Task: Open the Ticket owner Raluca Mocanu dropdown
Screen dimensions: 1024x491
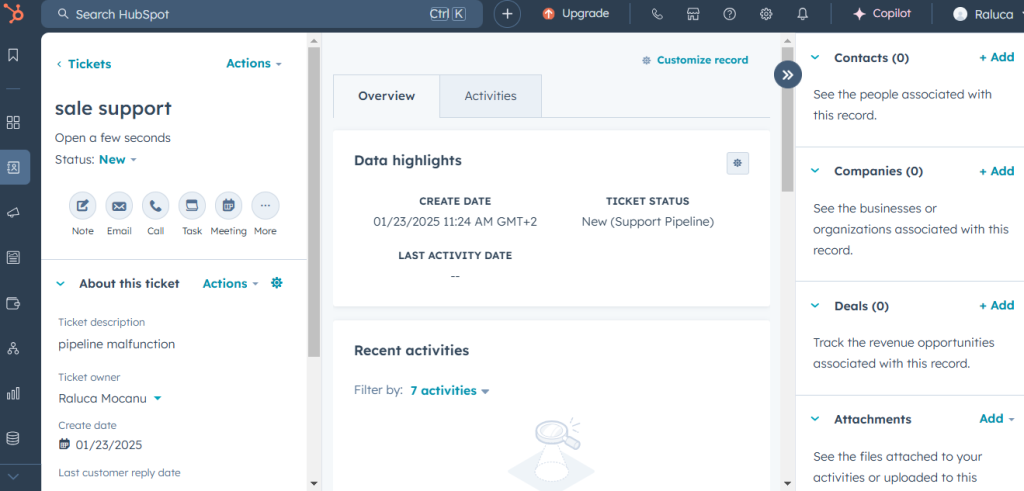Action: tap(110, 398)
